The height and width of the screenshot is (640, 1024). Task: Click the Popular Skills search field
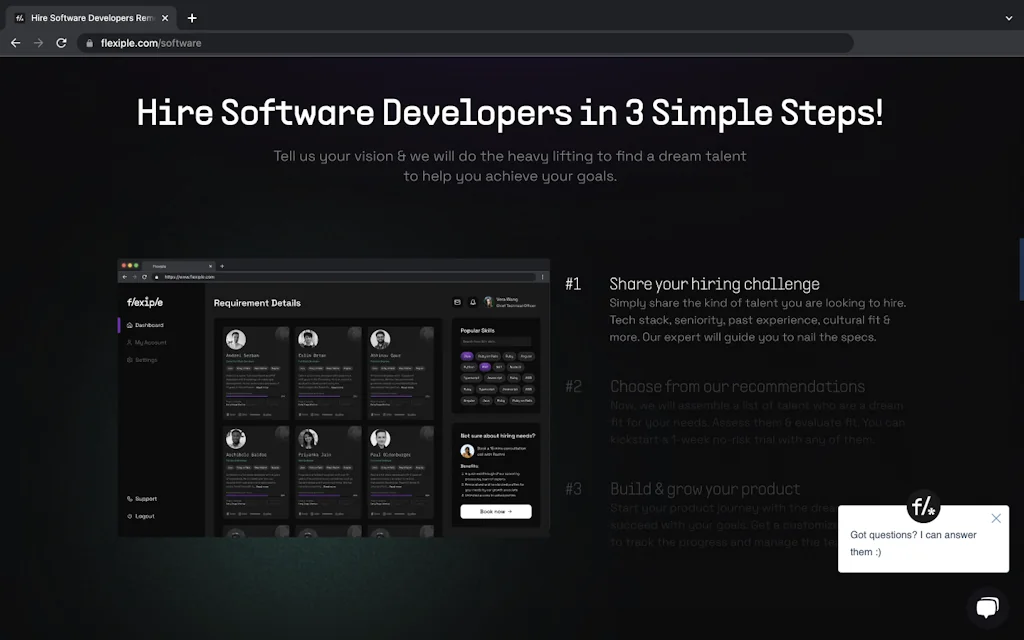pos(495,341)
